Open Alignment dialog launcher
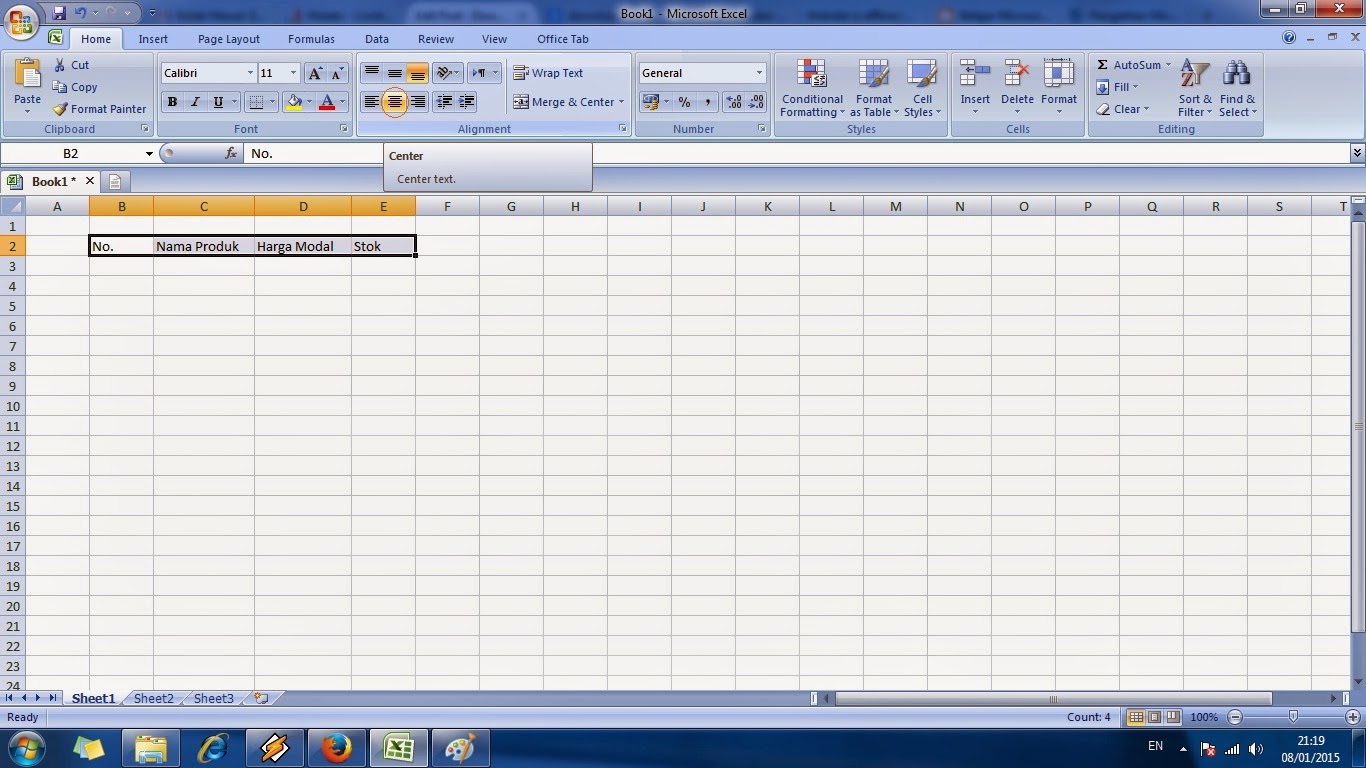 [x=623, y=129]
